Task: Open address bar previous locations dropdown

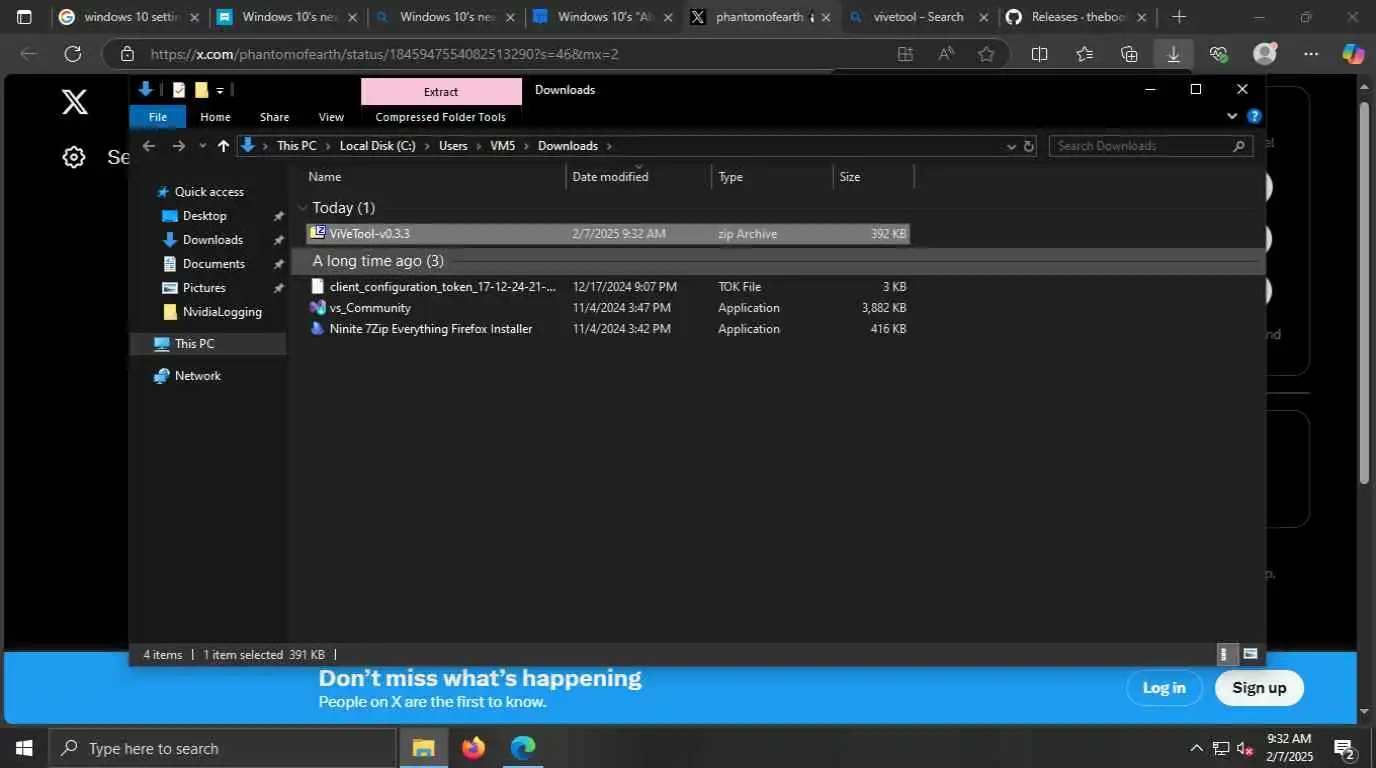Action: [1011, 146]
